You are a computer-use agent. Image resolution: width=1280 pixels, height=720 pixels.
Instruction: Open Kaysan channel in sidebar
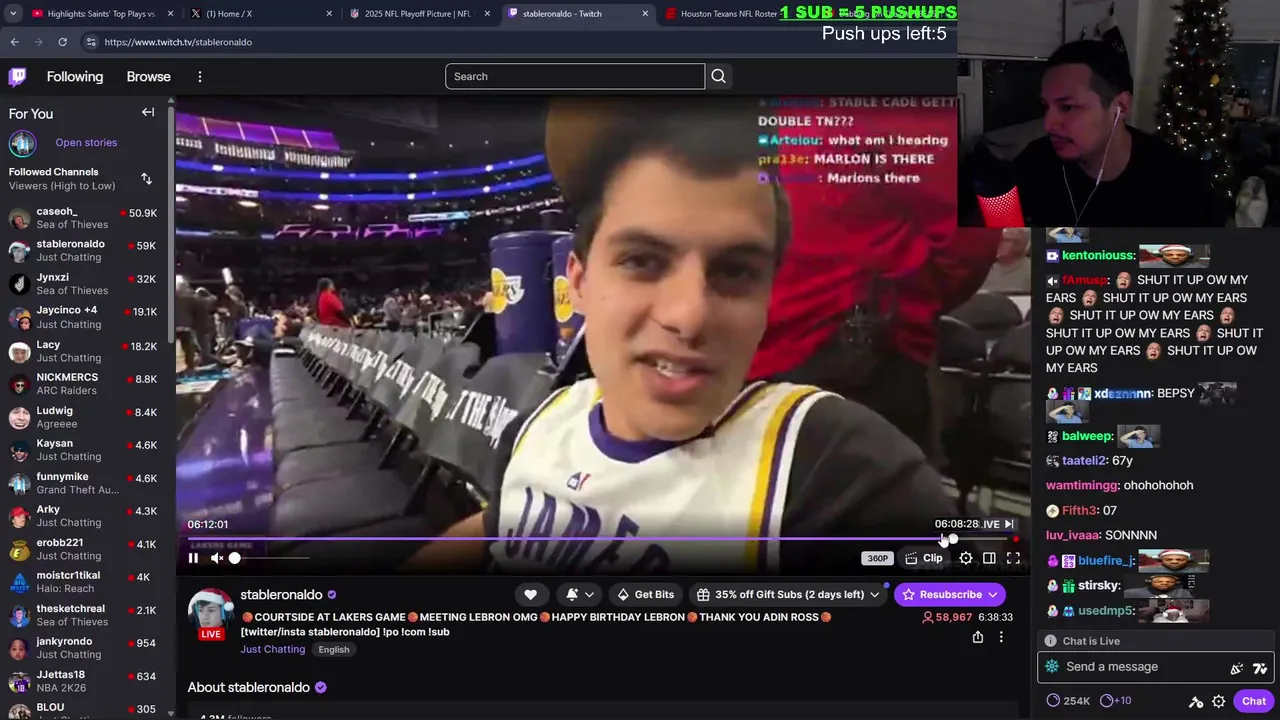[x=86, y=449]
